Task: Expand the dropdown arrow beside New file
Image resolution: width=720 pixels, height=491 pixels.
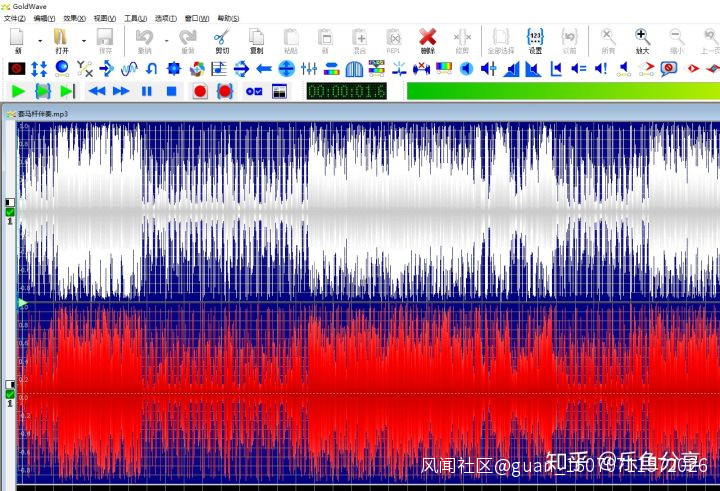Action: pos(40,41)
